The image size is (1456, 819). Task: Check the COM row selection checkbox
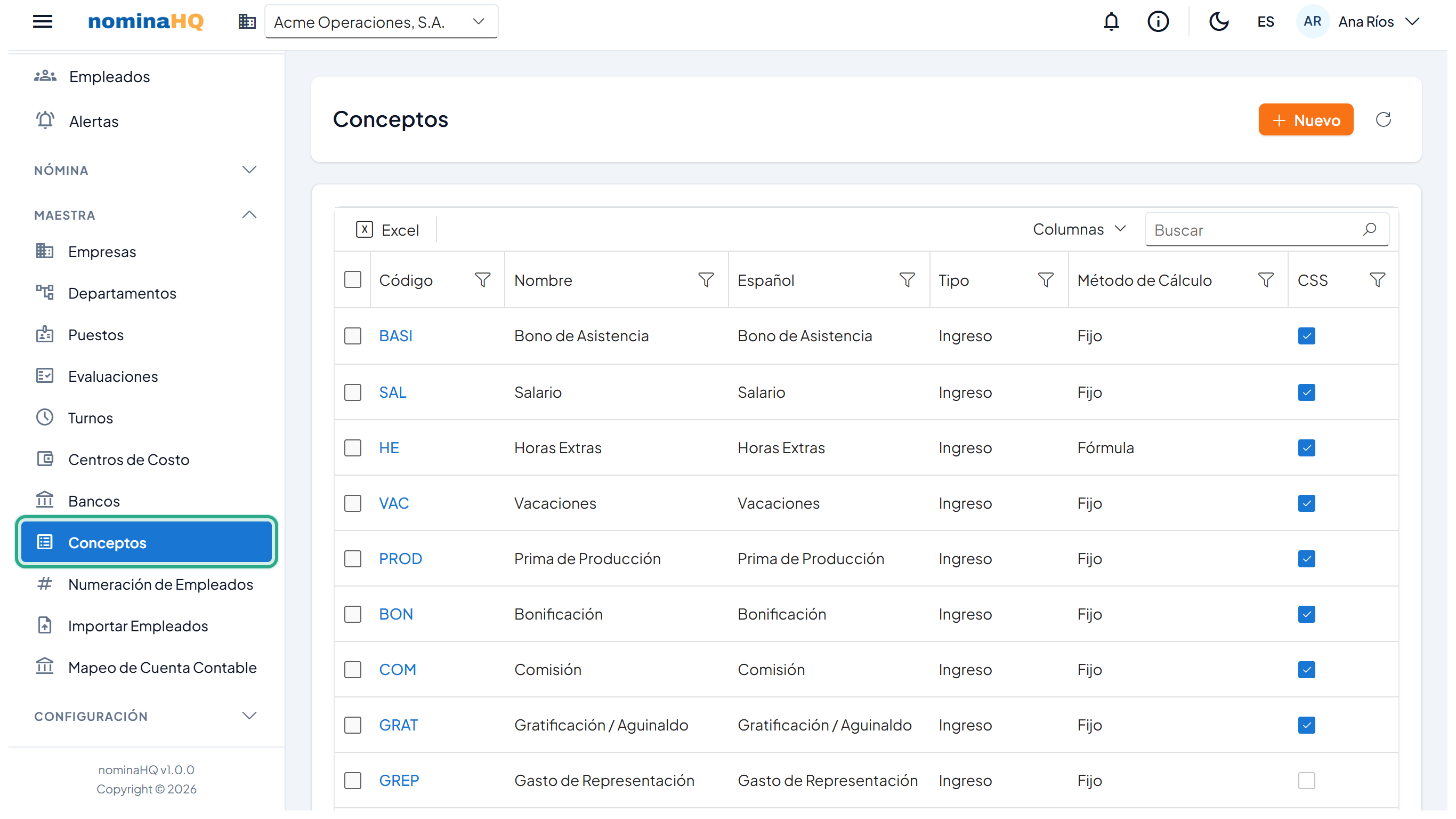pyautogui.click(x=353, y=669)
